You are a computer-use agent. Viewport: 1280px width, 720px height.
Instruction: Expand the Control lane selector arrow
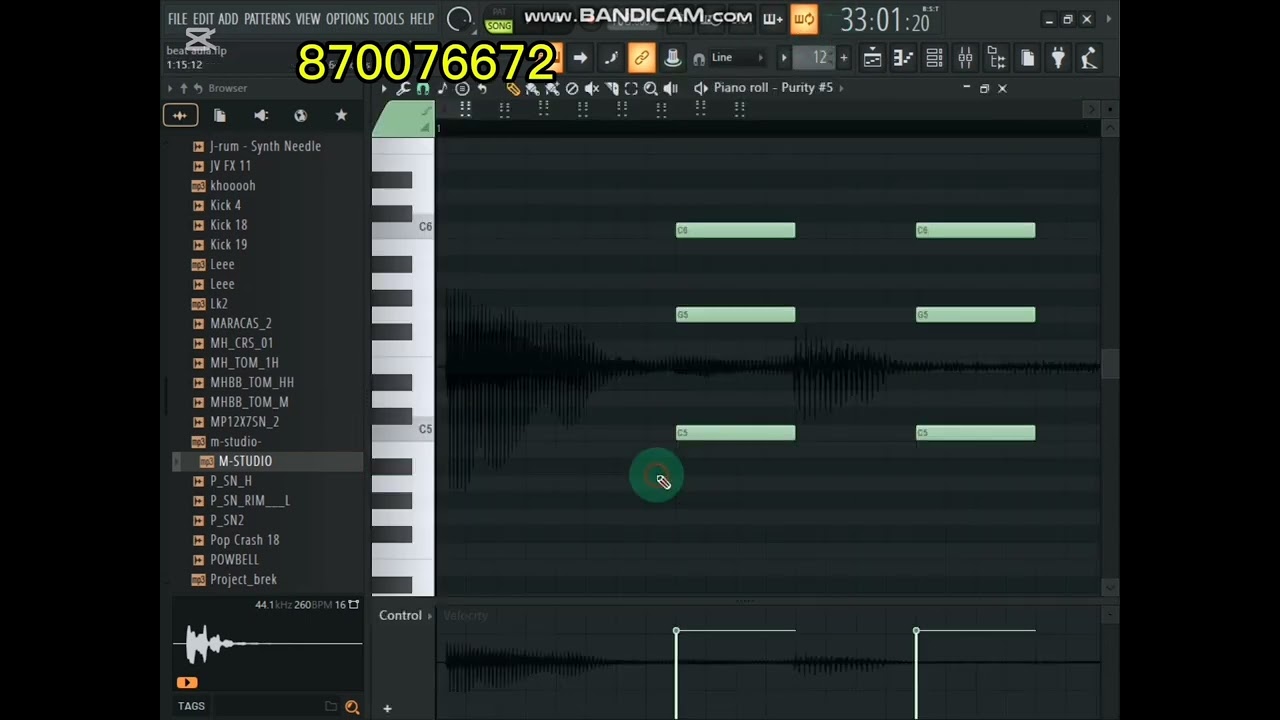point(430,616)
